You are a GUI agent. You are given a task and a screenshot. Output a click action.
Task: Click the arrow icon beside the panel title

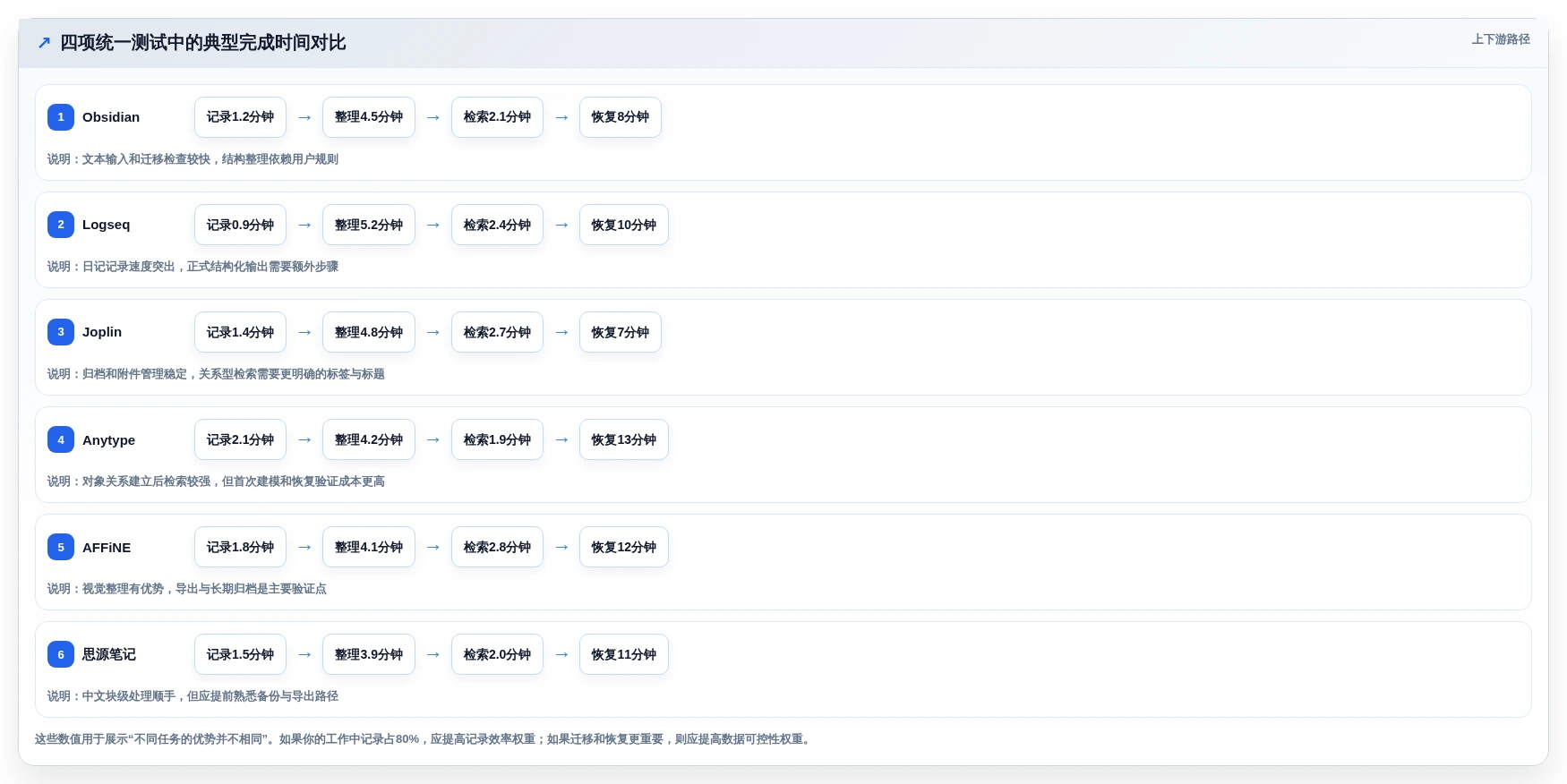(44, 43)
